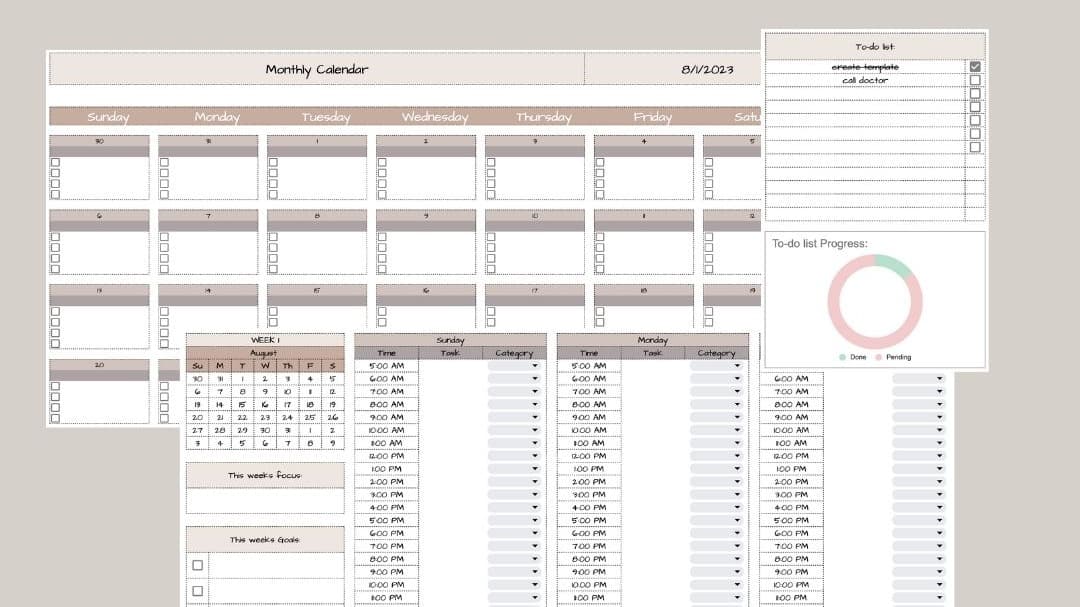Tick the first This weeks Goals checkbox
The height and width of the screenshot is (607, 1080).
click(198, 565)
